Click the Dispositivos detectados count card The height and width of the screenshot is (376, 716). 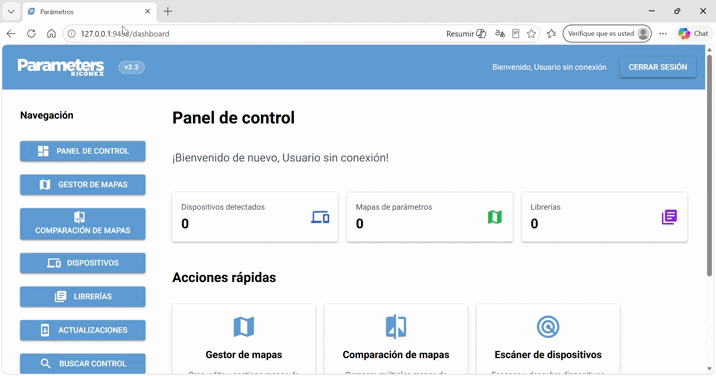click(x=255, y=217)
